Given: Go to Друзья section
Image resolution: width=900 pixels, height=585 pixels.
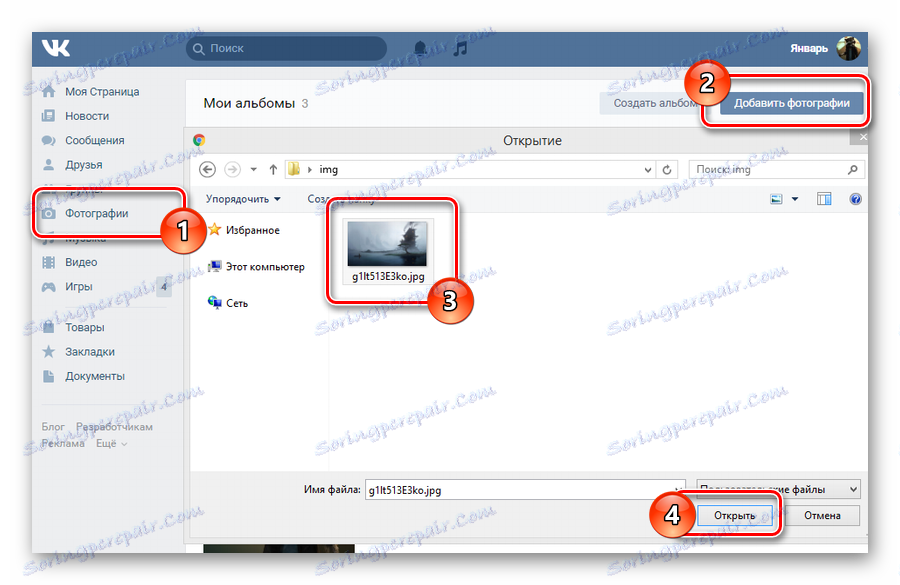Looking at the screenshot, I should point(84,165).
